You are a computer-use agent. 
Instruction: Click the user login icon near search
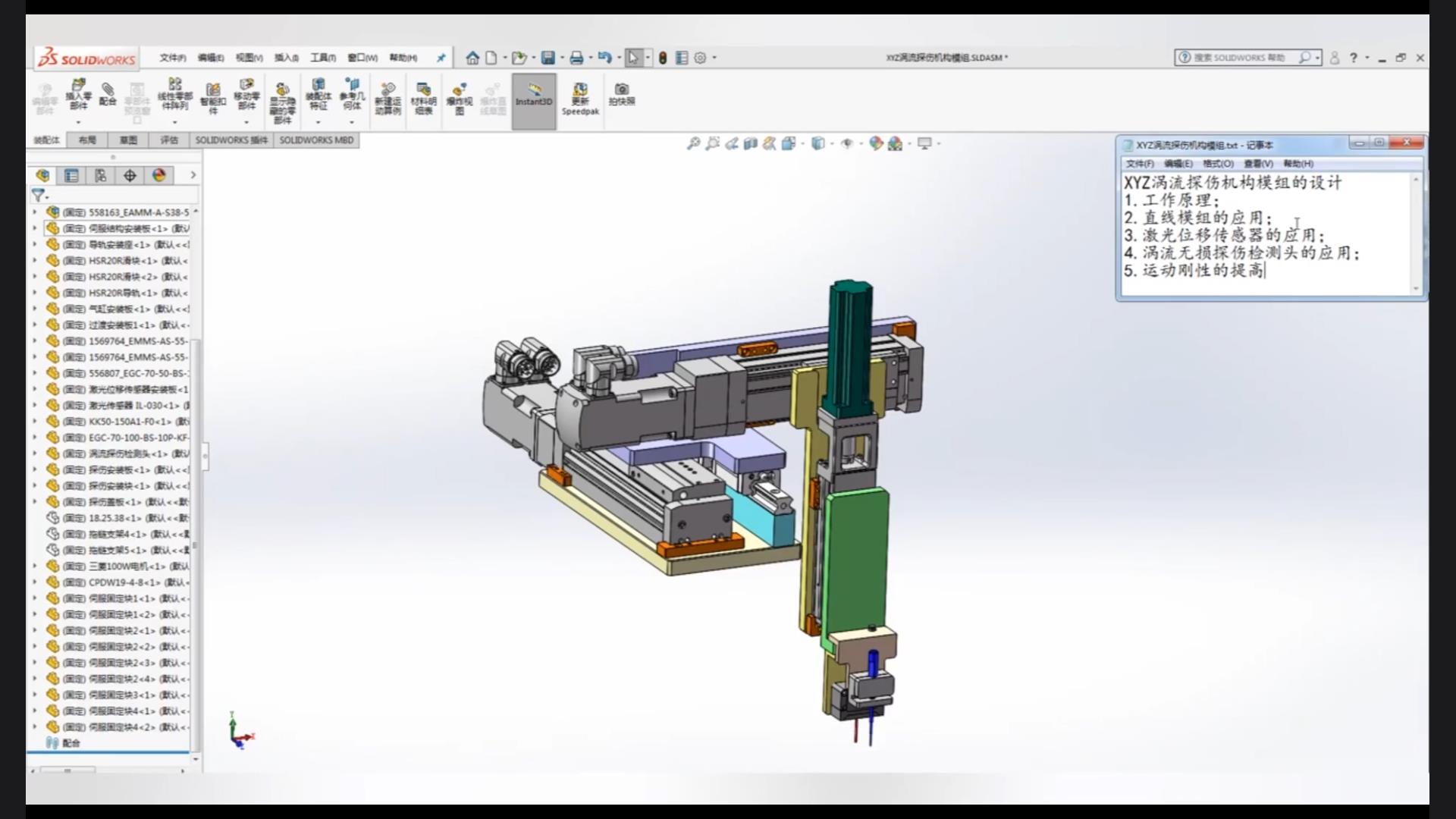(1335, 58)
